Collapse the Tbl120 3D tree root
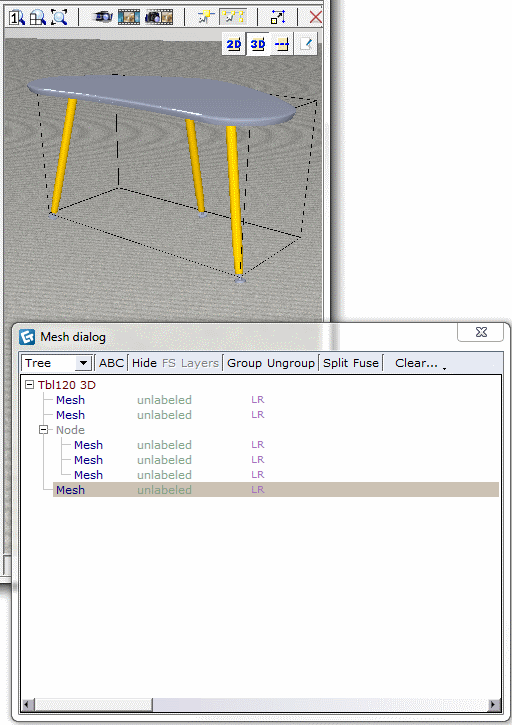The height and width of the screenshot is (725, 512). [30, 385]
